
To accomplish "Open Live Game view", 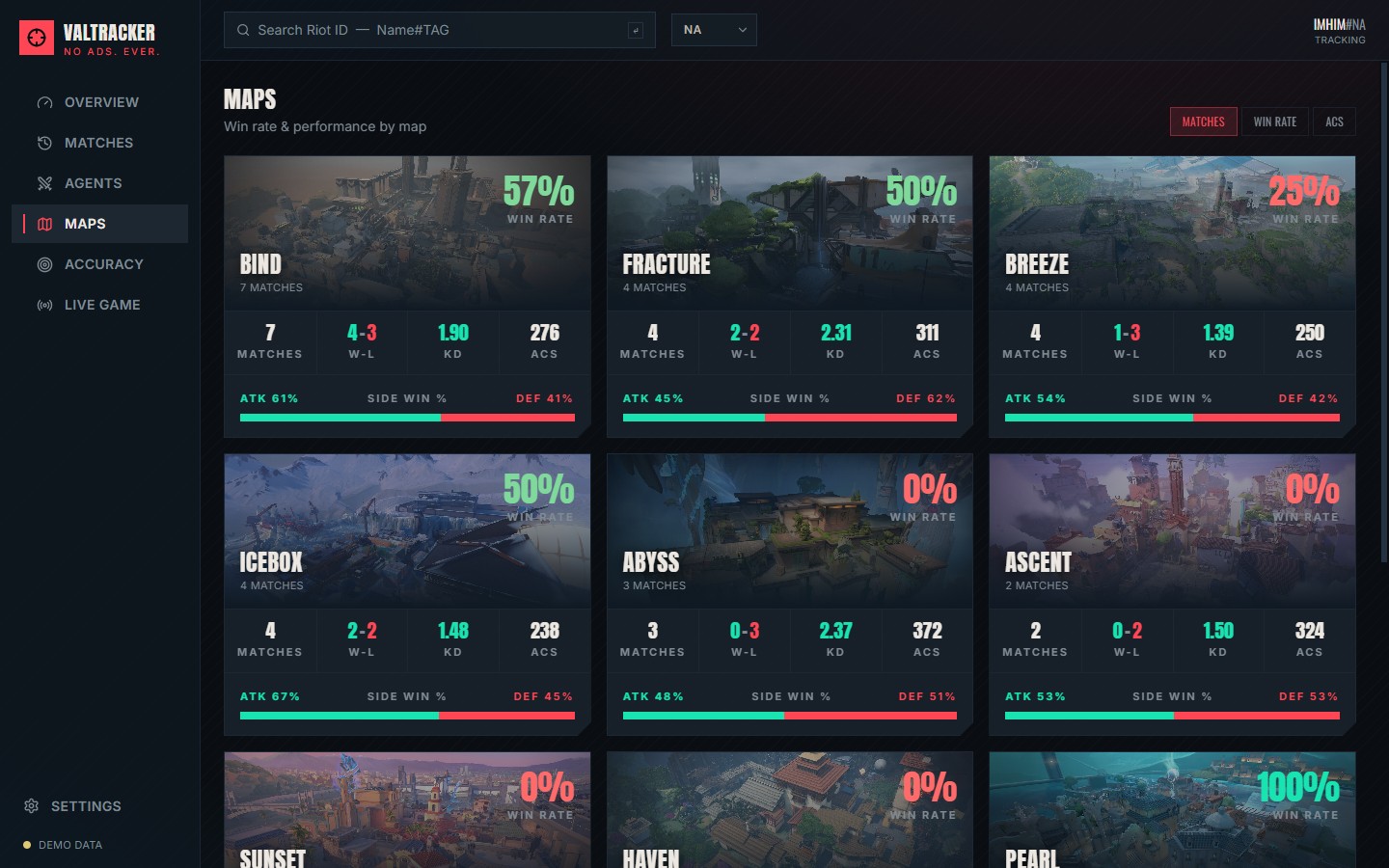I will point(99,305).
